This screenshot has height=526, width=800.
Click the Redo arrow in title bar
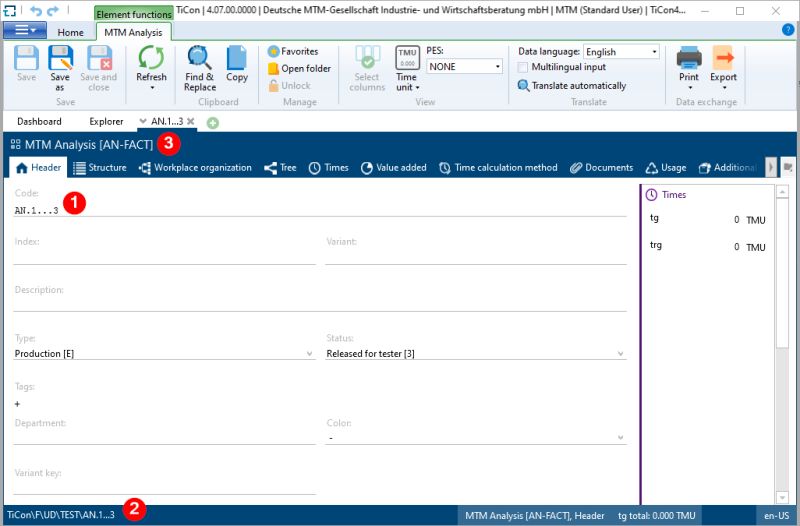[x=53, y=10]
